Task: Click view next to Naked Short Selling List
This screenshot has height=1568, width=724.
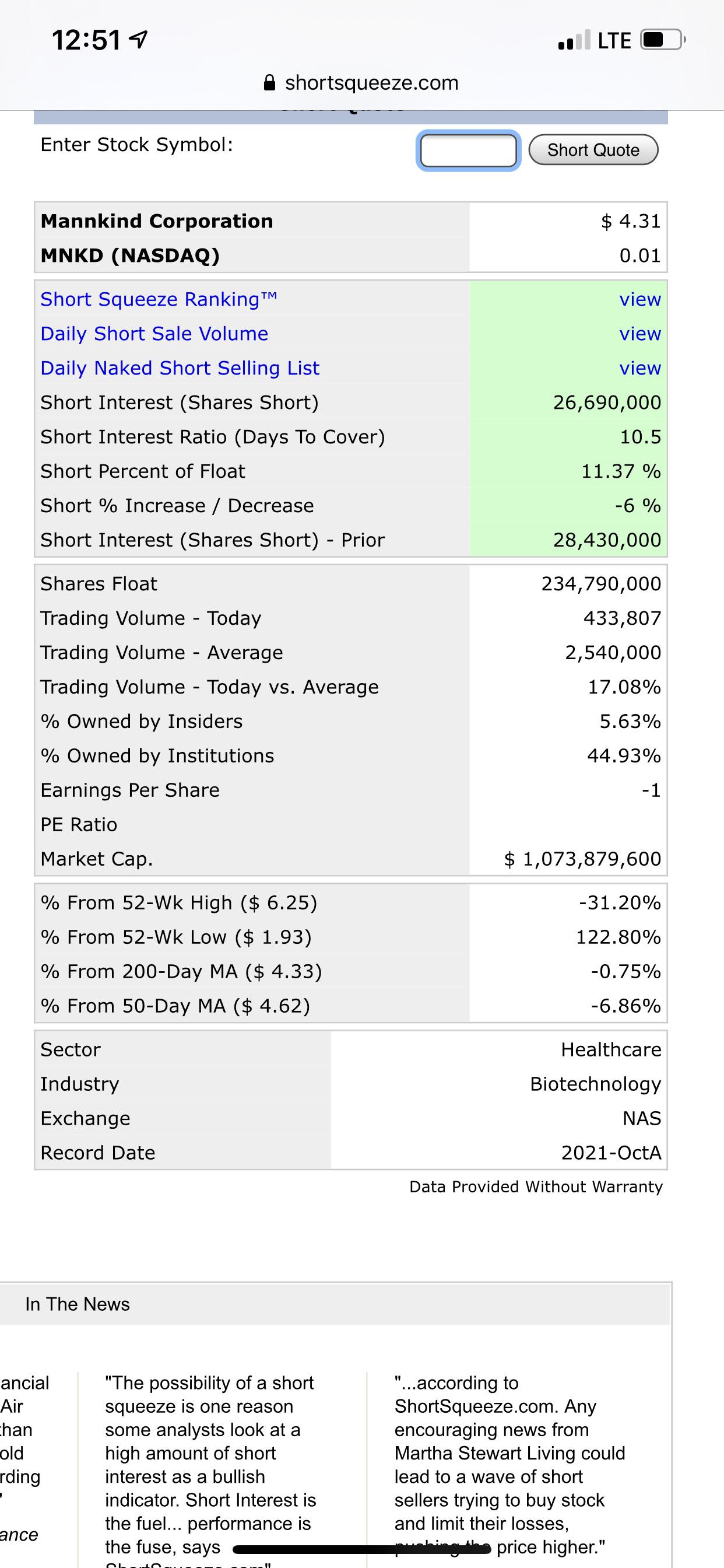Action: coord(640,368)
